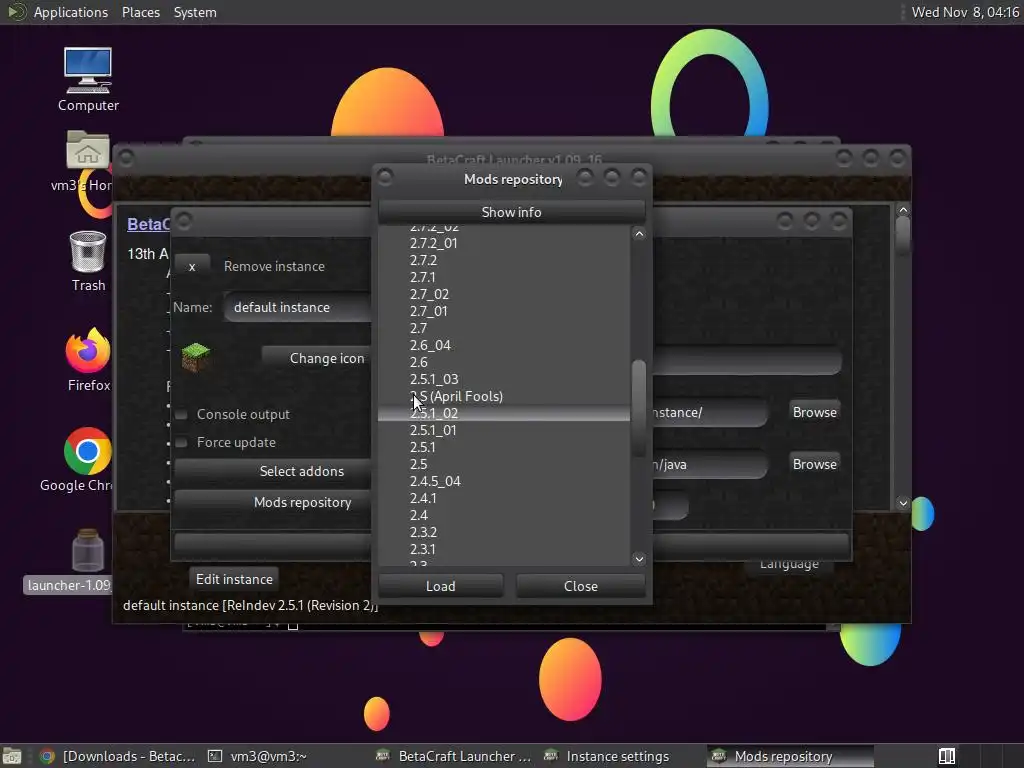Select version 2.5.1_02 in list
Screen dimensions: 1024x768
pyautogui.click(x=504, y=413)
